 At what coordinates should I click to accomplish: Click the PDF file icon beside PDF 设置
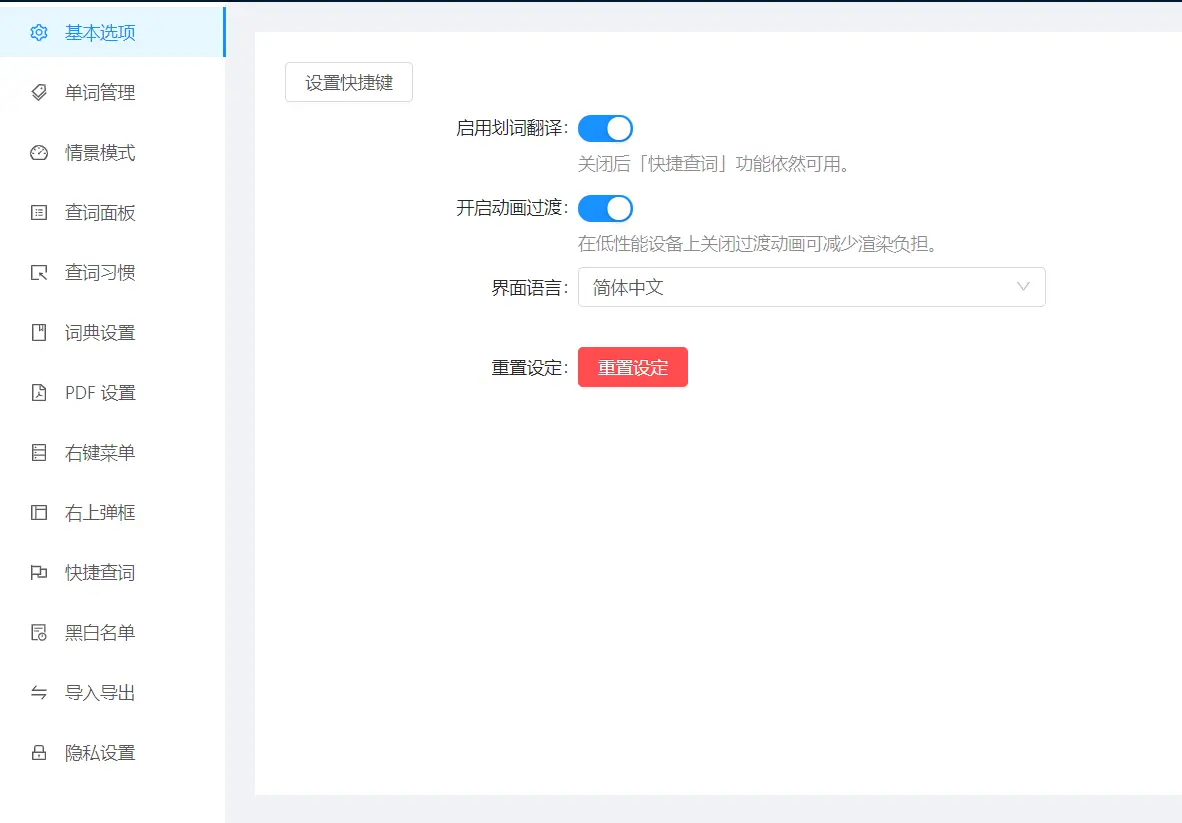coord(38,393)
